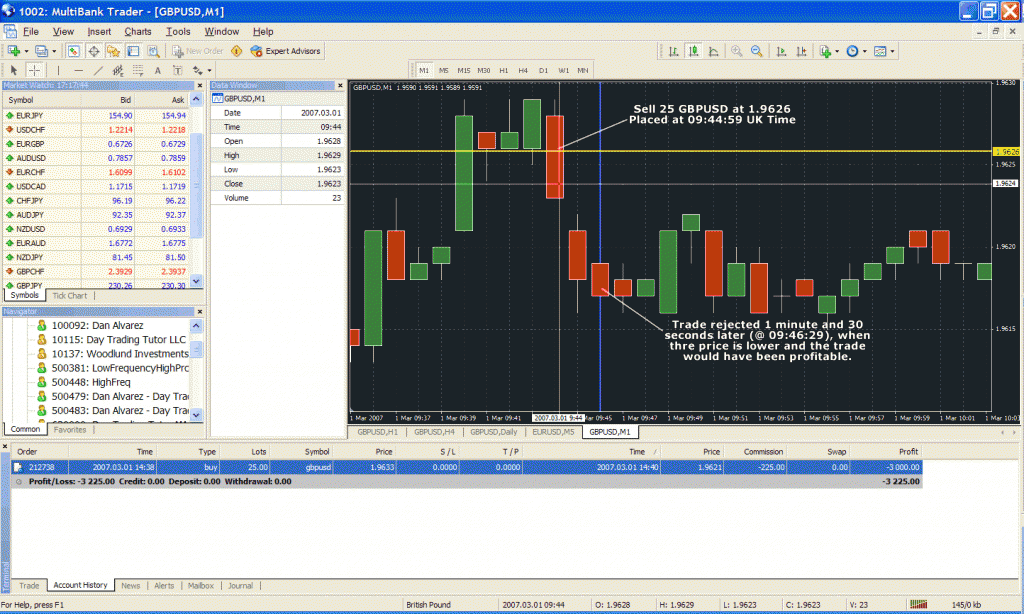Select account 500448: HighFreq

(91, 382)
